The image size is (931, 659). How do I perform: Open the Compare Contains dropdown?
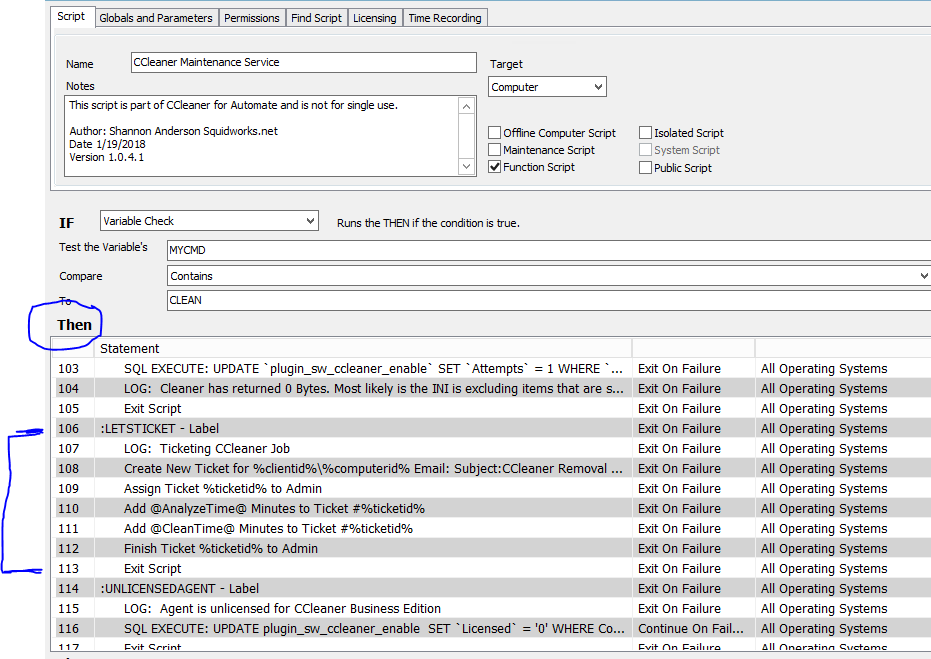coord(549,275)
